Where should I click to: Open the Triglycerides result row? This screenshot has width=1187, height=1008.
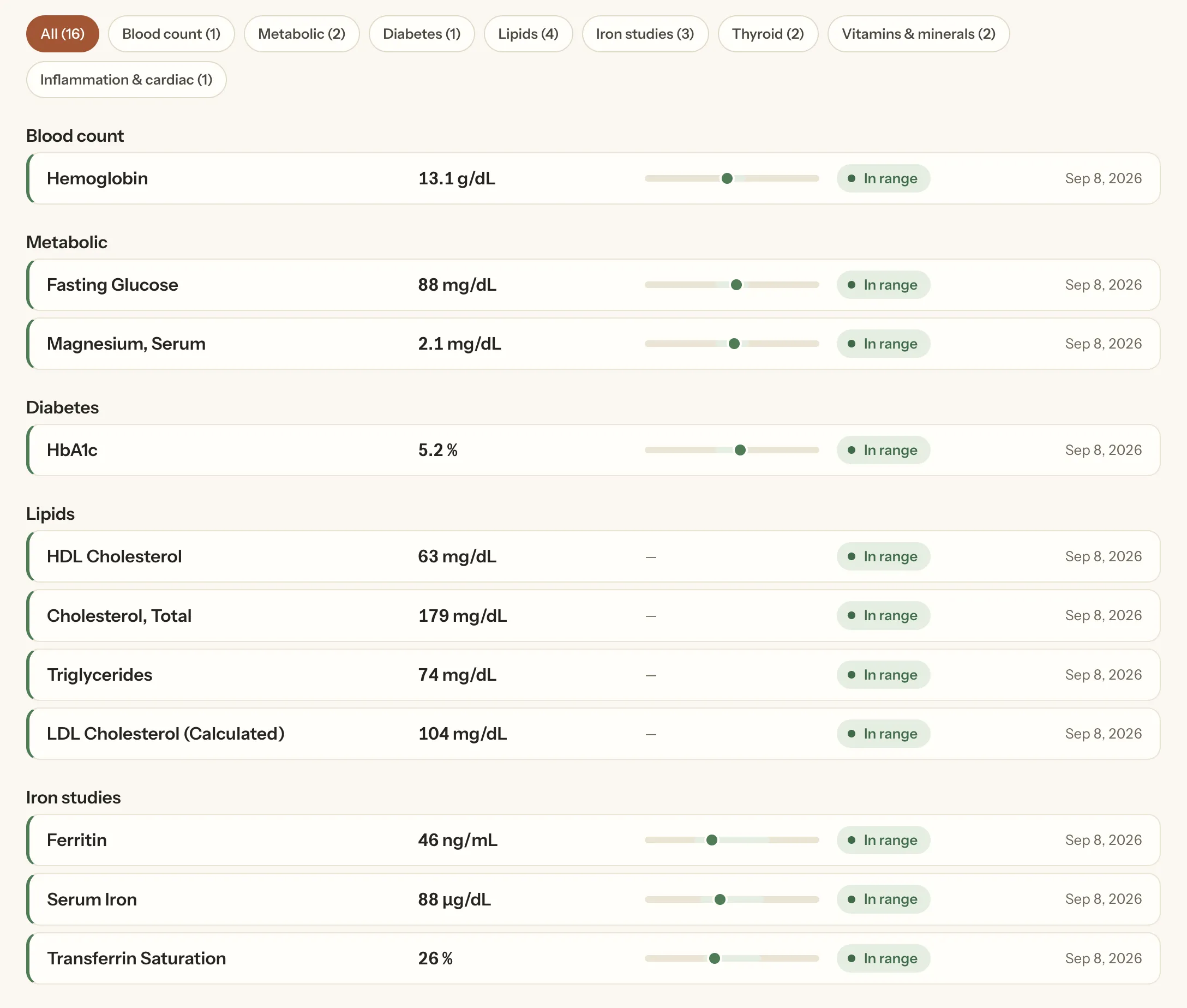pyautogui.click(x=593, y=674)
